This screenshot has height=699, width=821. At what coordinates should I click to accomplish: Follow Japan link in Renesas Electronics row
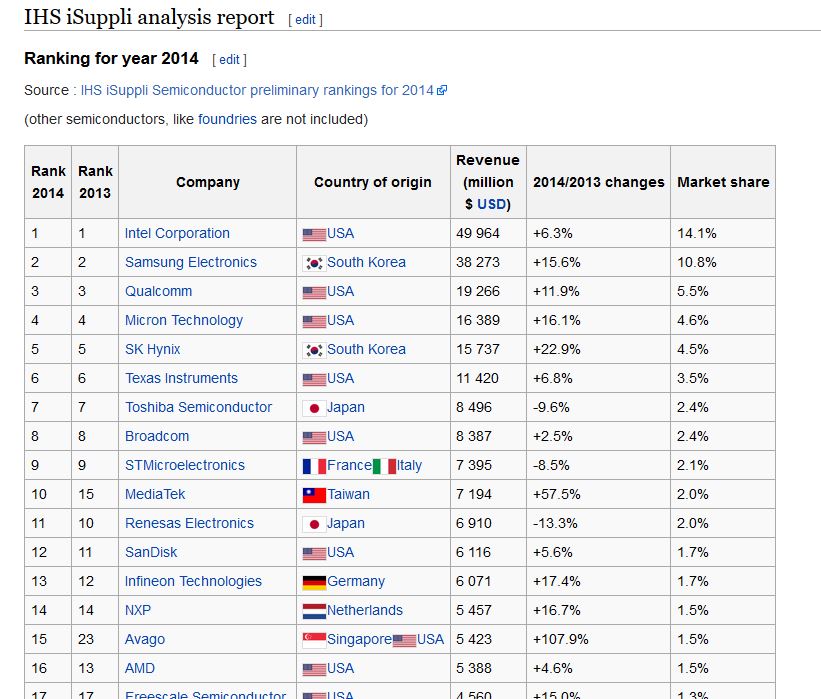[346, 524]
